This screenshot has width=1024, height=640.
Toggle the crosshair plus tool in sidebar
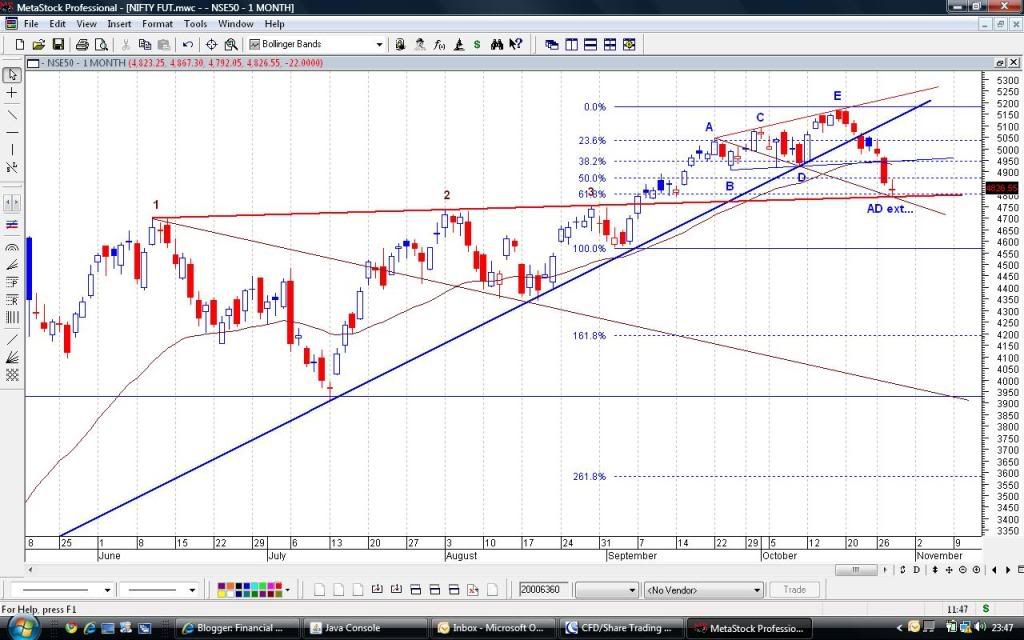(x=12, y=93)
